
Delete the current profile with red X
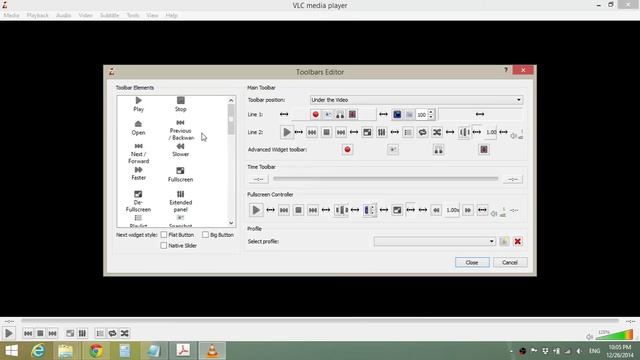tap(518, 241)
